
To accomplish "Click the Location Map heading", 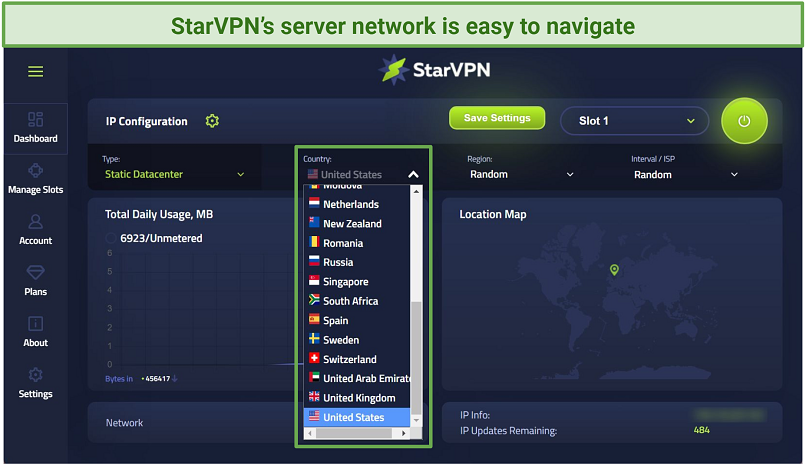I will coord(492,214).
